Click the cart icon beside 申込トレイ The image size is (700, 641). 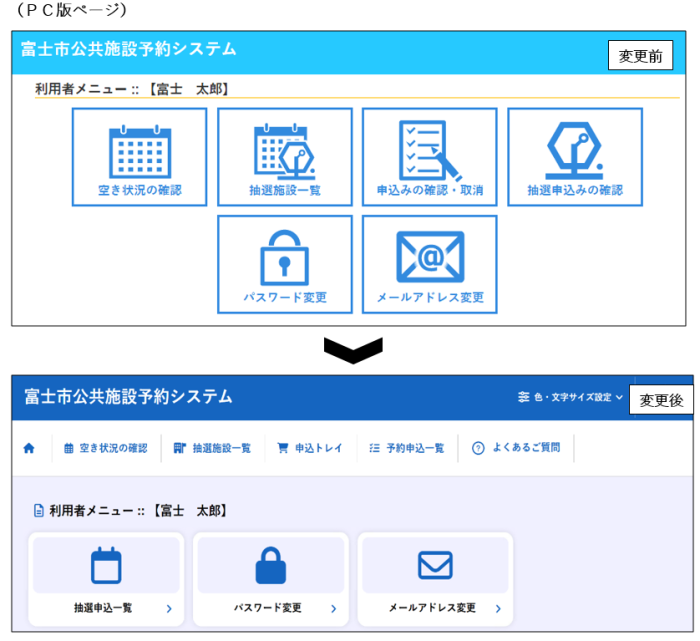(283, 448)
